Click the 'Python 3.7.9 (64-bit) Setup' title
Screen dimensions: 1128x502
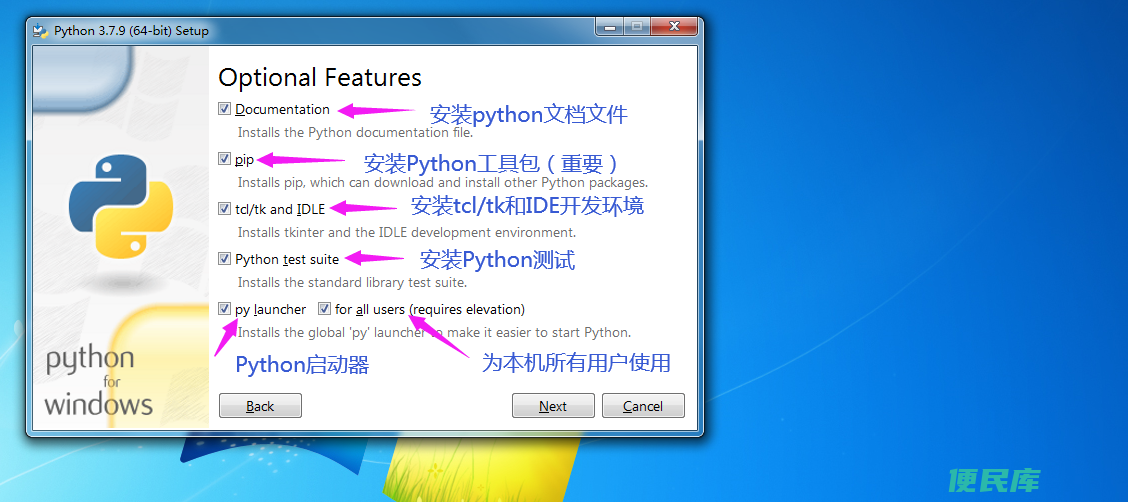click(131, 31)
